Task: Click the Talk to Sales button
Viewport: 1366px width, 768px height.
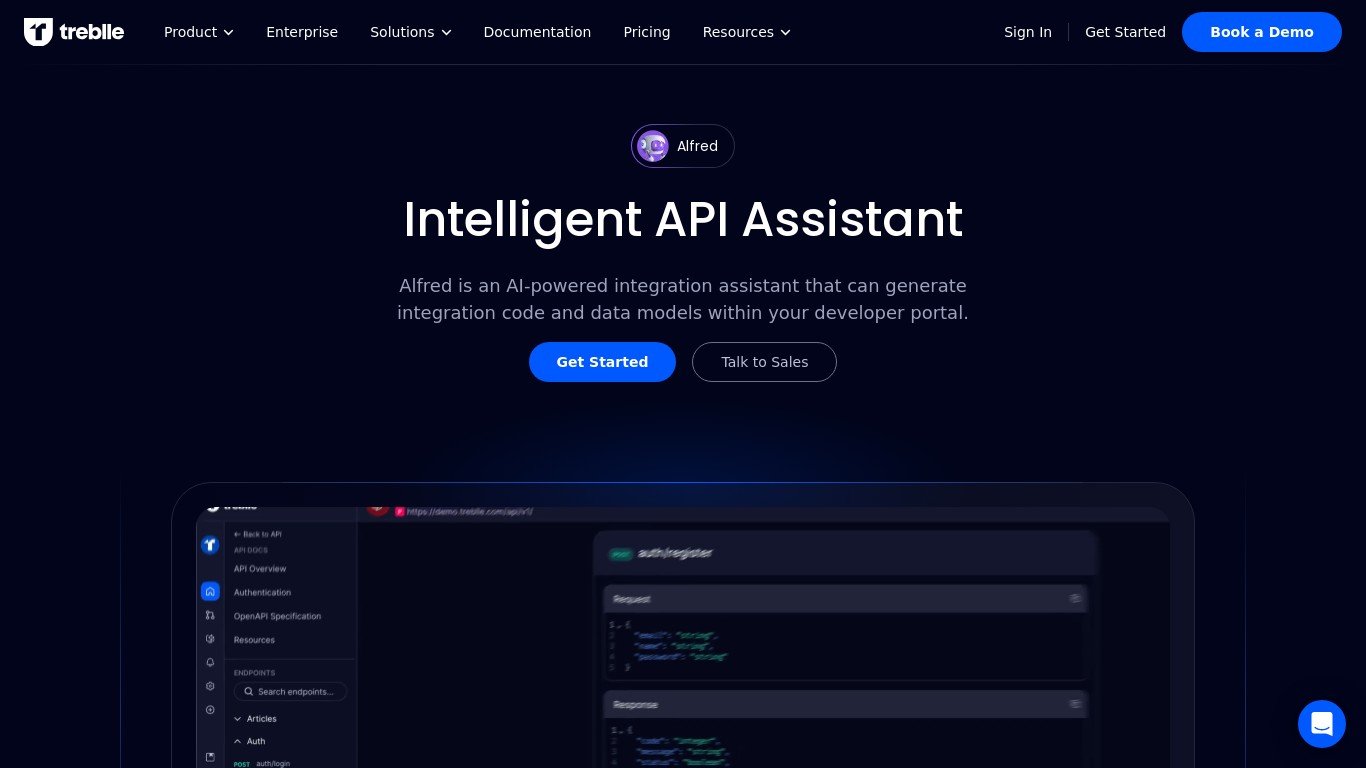Action: pyautogui.click(x=764, y=362)
